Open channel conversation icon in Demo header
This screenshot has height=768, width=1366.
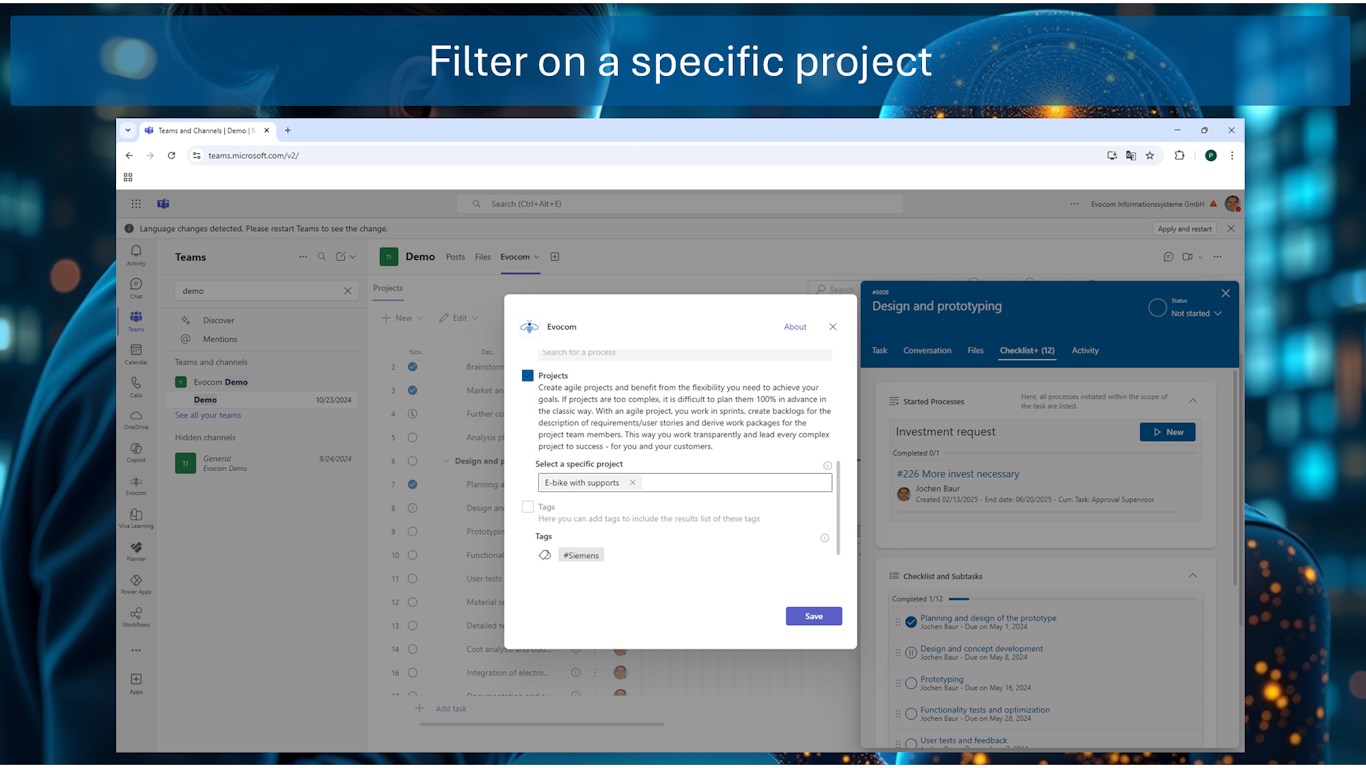point(1168,257)
